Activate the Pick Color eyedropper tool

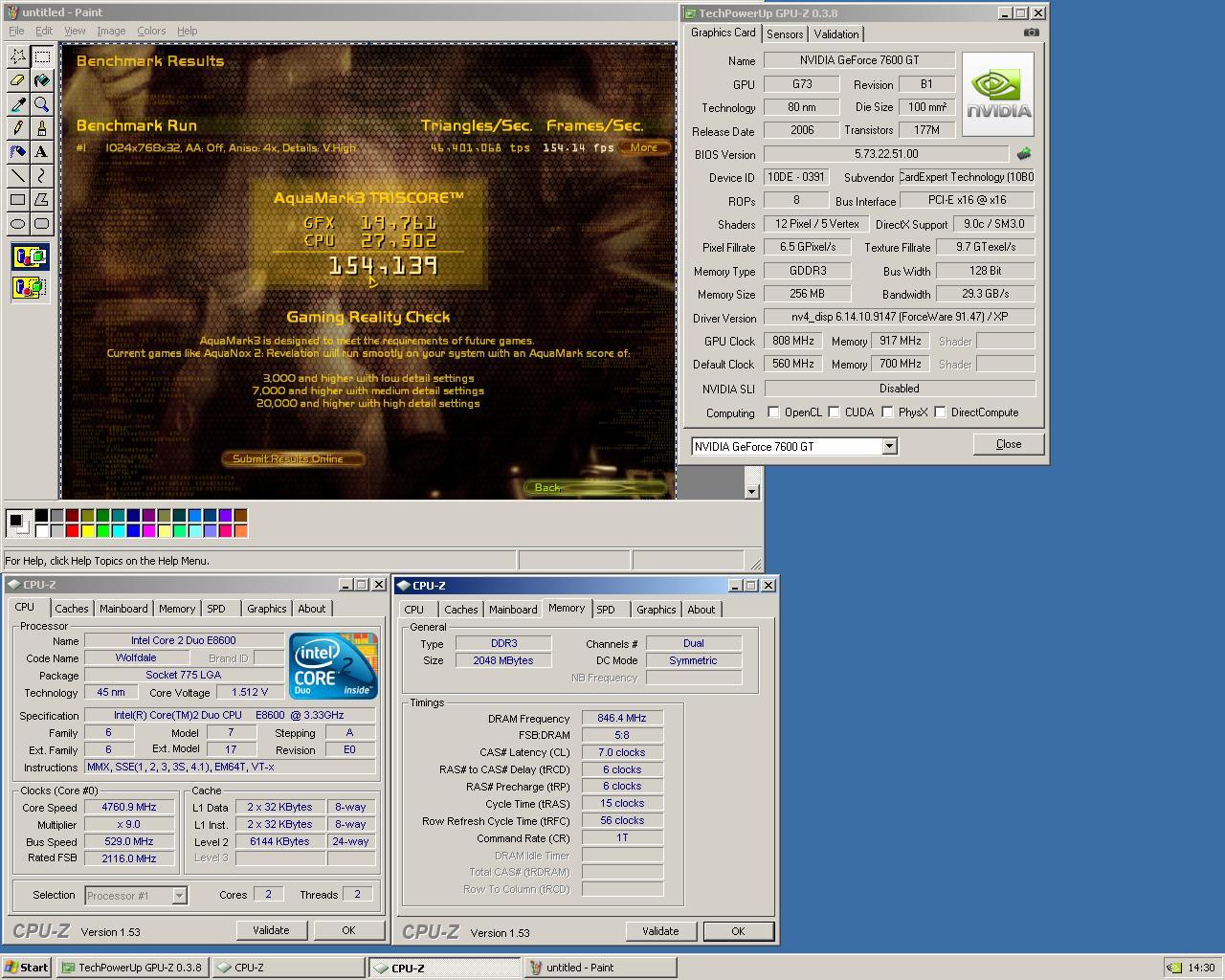[18, 104]
